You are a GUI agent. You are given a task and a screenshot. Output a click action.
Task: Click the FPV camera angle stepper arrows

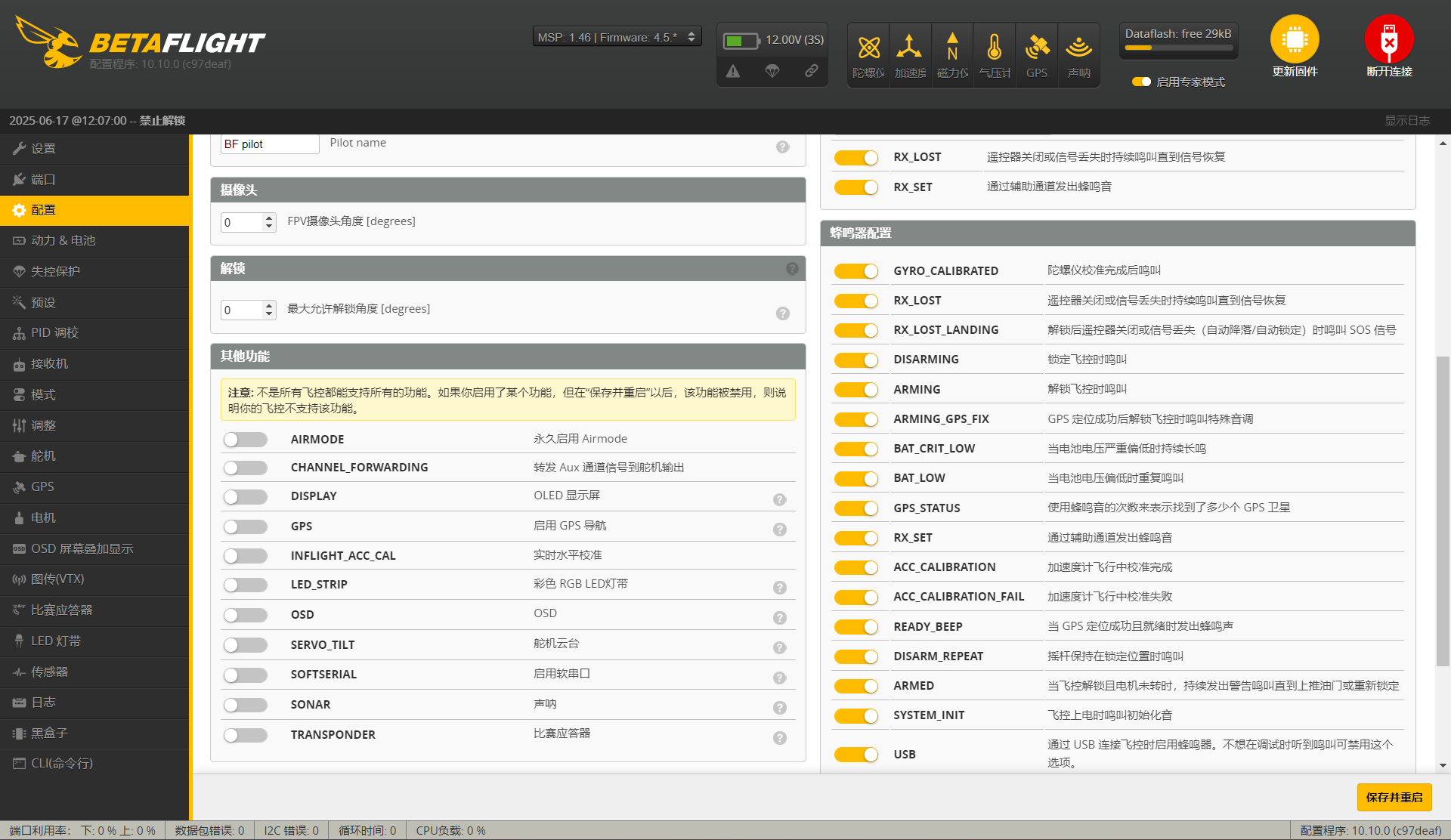[269, 222]
